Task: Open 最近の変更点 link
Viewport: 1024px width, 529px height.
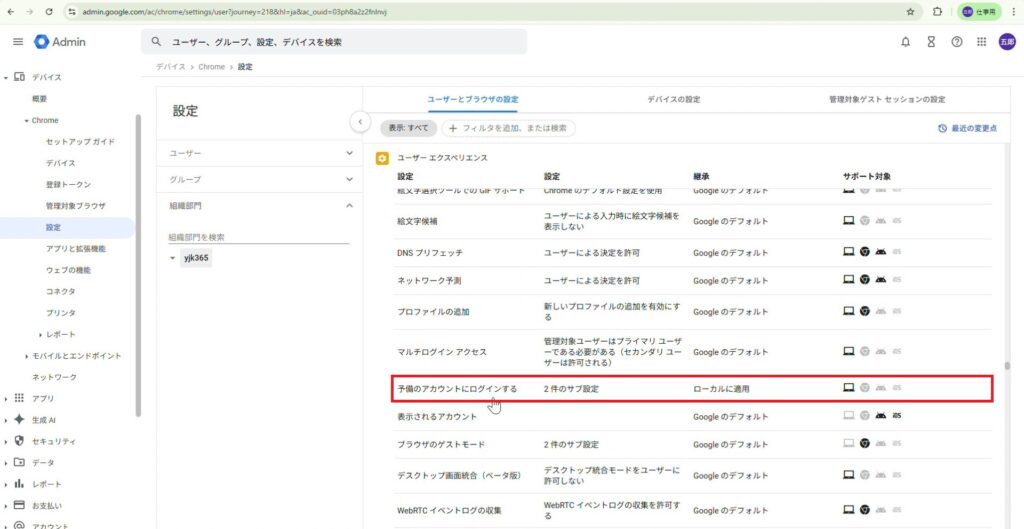Action: 967,129
